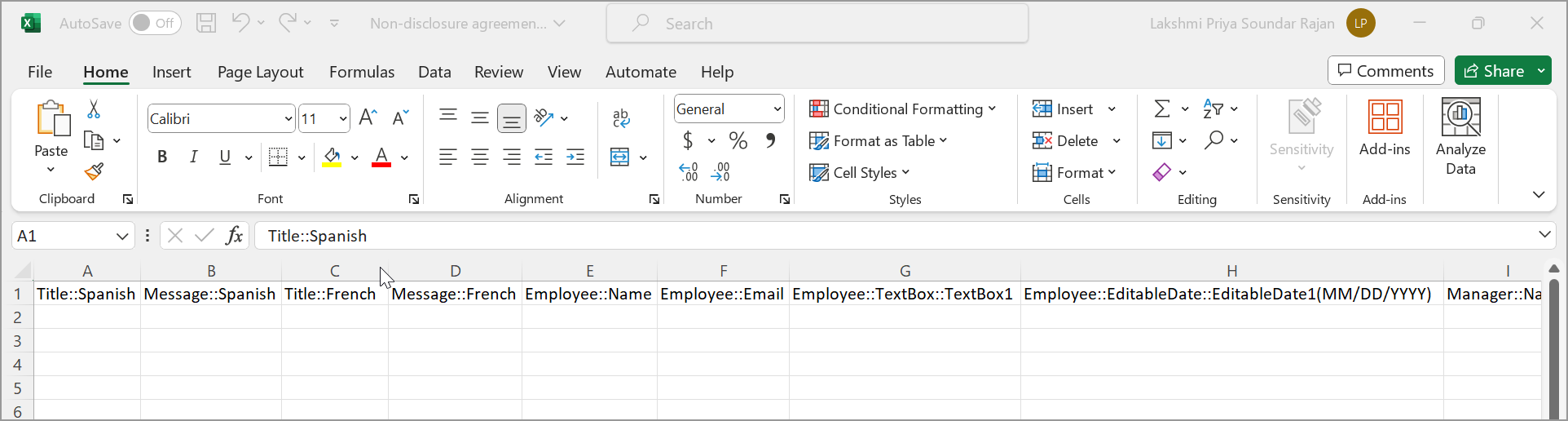
Task: Decrease decimal places
Action: point(720,172)
